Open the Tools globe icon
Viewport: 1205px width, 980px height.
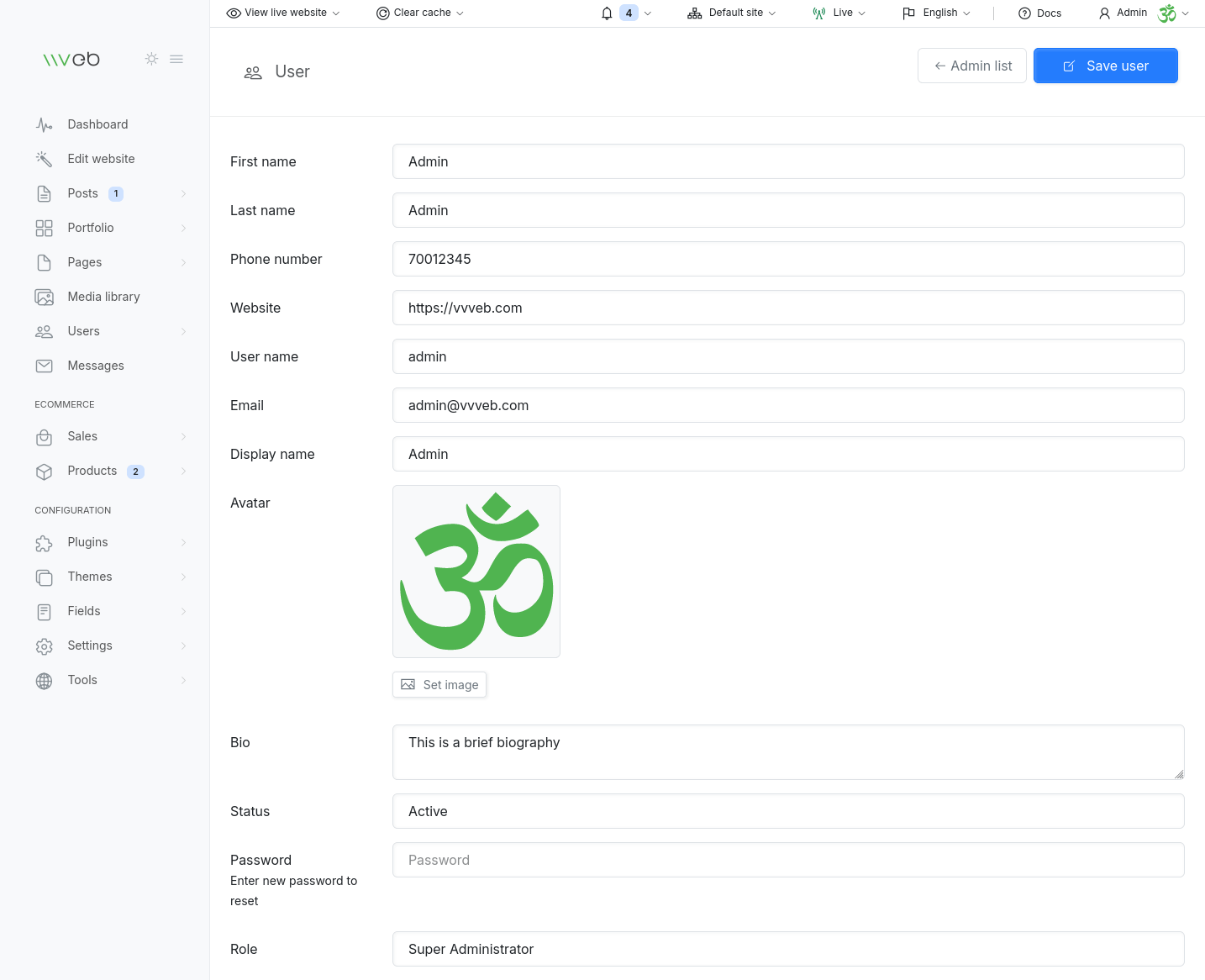click(45, 681)
